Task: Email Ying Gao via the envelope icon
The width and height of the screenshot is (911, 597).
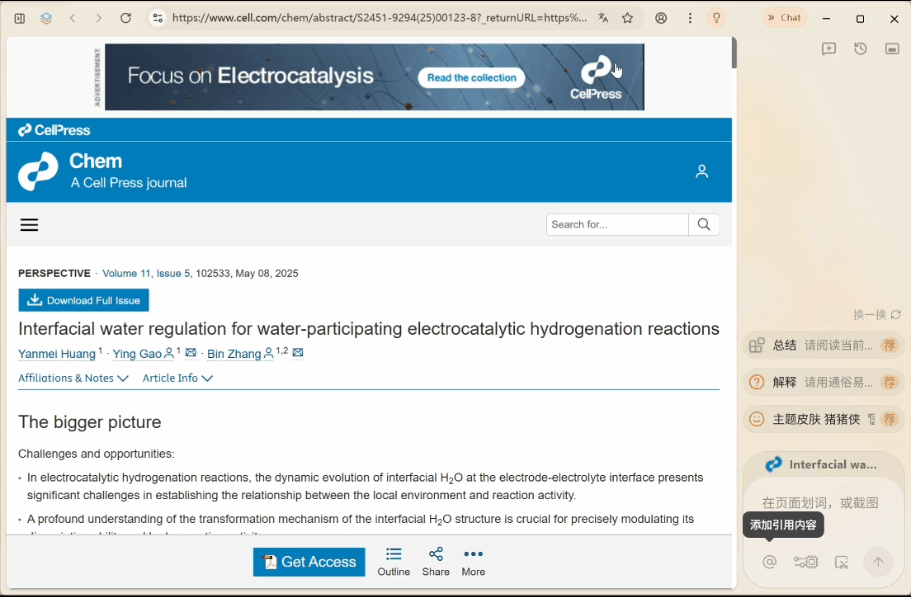Action: 191,353
